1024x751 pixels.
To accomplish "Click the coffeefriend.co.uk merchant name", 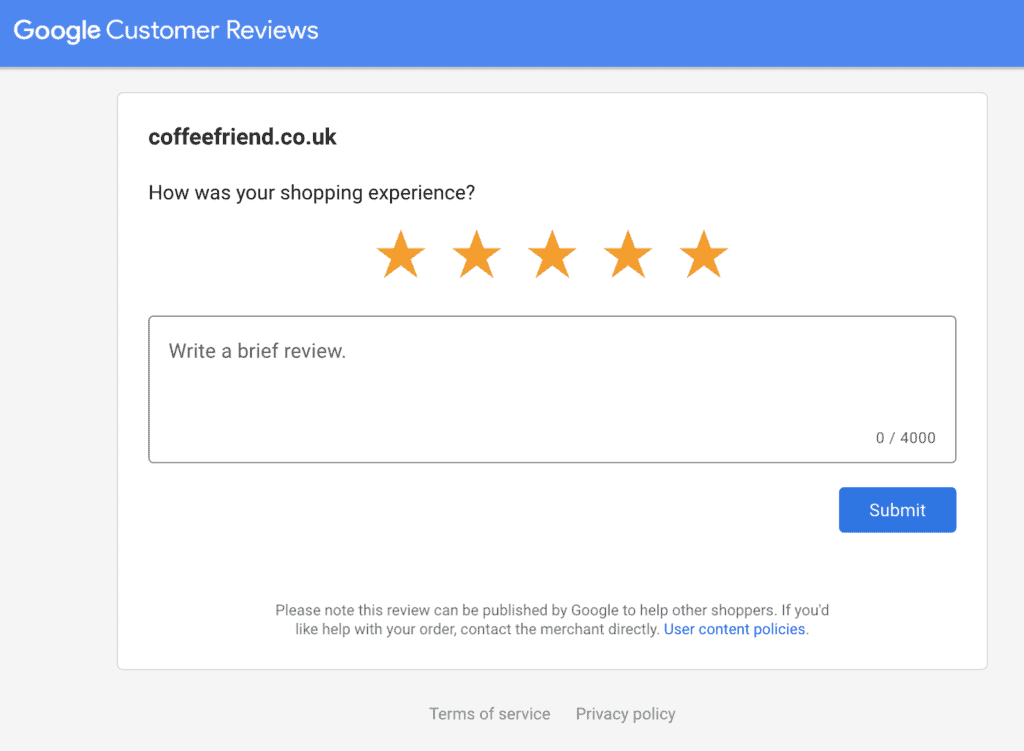I will pyautogui.click(x=242, y=138).
